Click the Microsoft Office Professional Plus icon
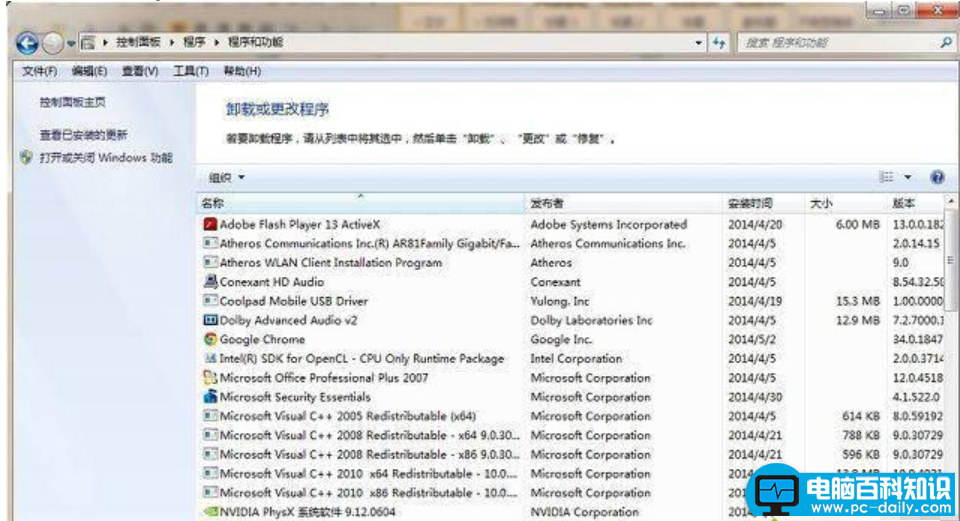Screen dimensions: 960x521 (210, 378)
